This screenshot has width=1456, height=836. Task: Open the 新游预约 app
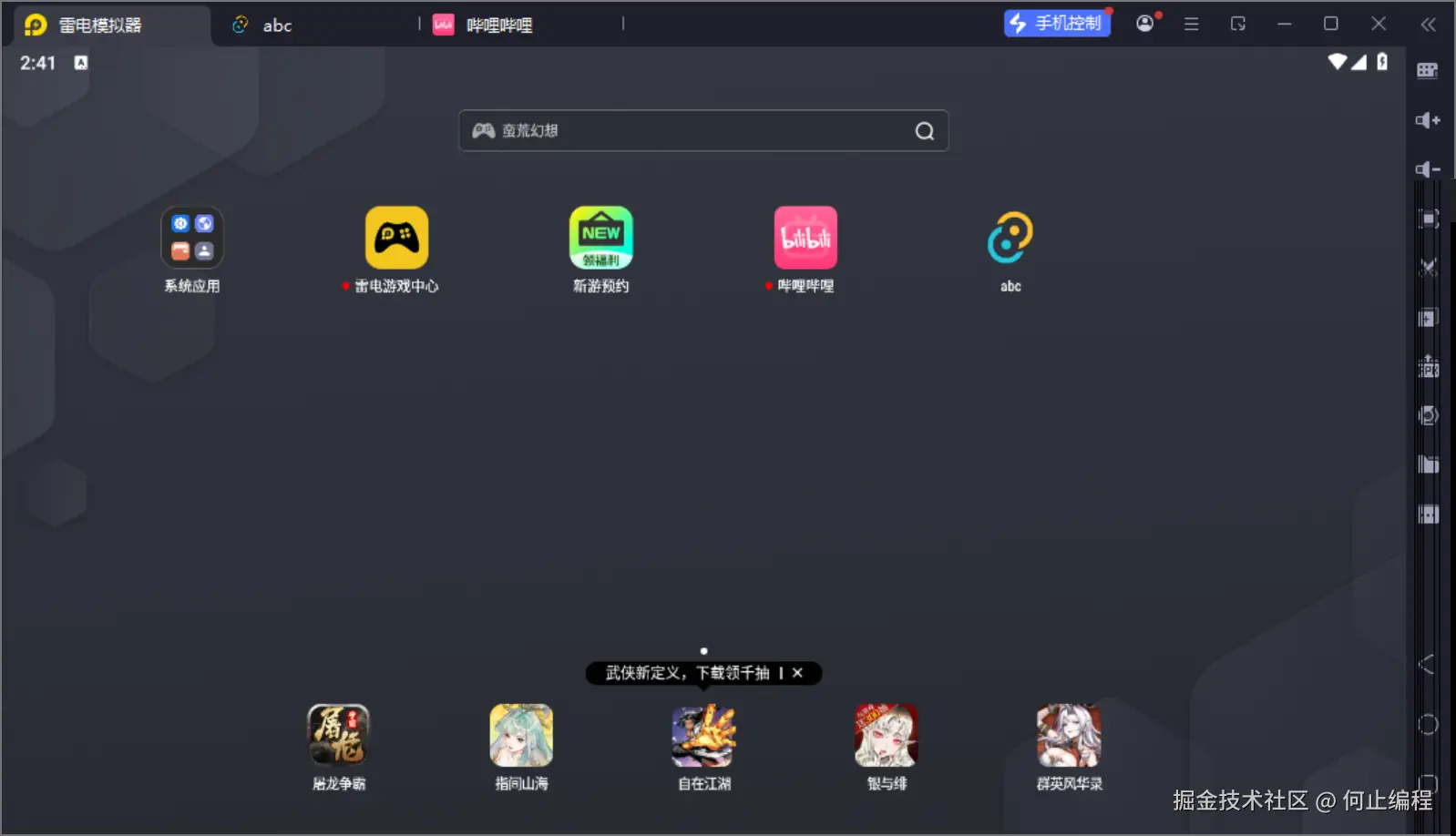click(601, 238)
